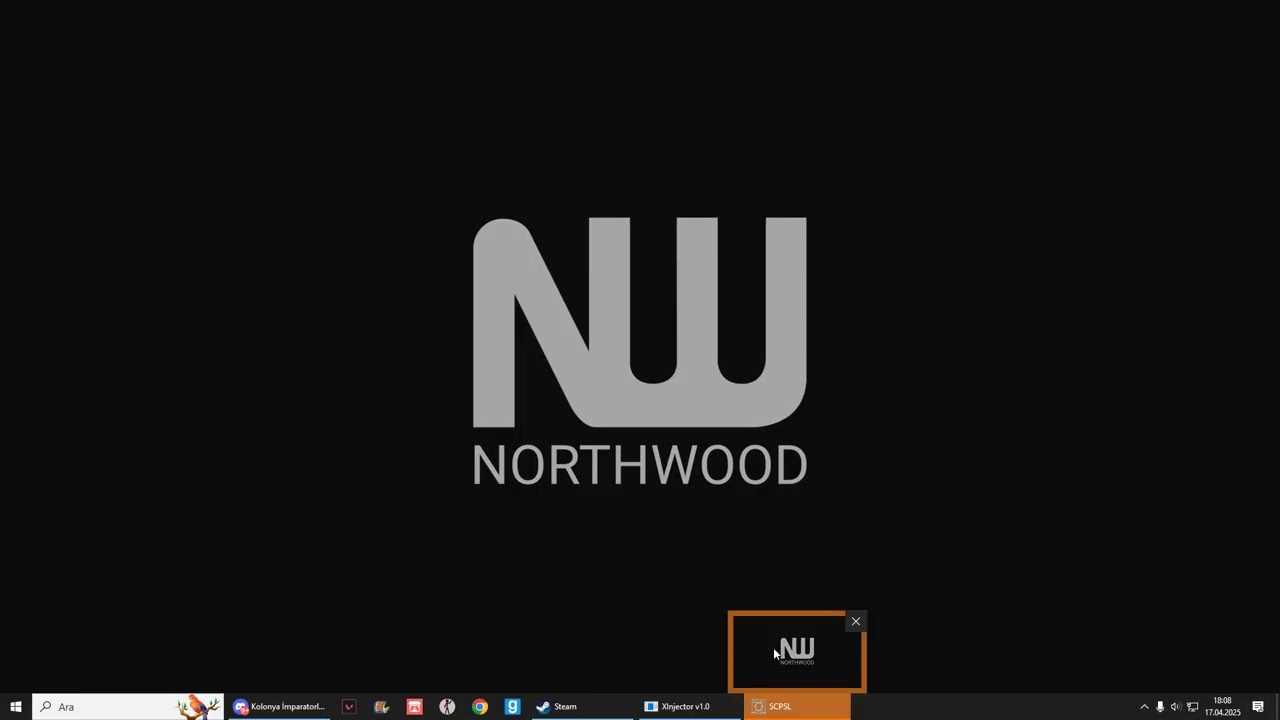Open the stick figure app in taskbar

[447, 707]
